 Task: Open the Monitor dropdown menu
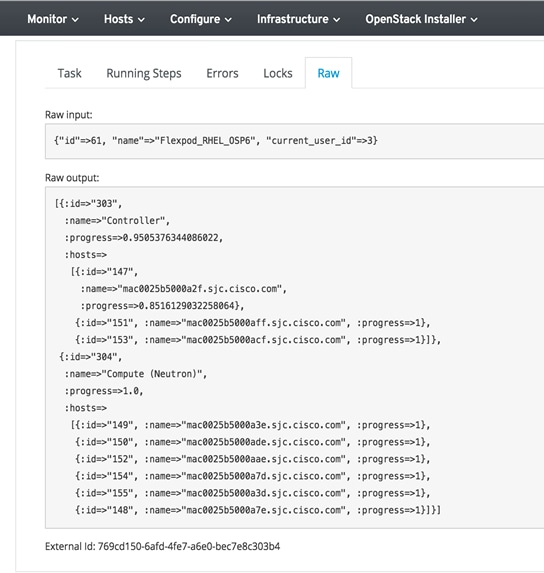(x=53, y=19)
